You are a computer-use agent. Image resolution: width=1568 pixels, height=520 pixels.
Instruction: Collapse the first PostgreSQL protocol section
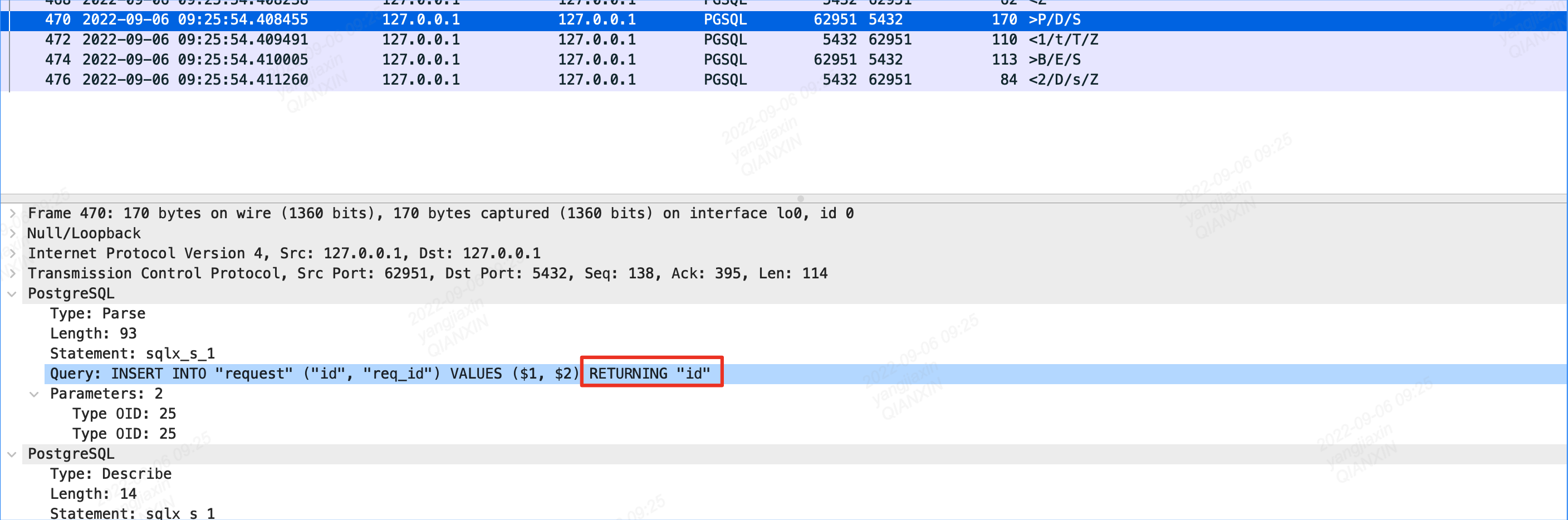pyautogui.click(x=13, y=293)
